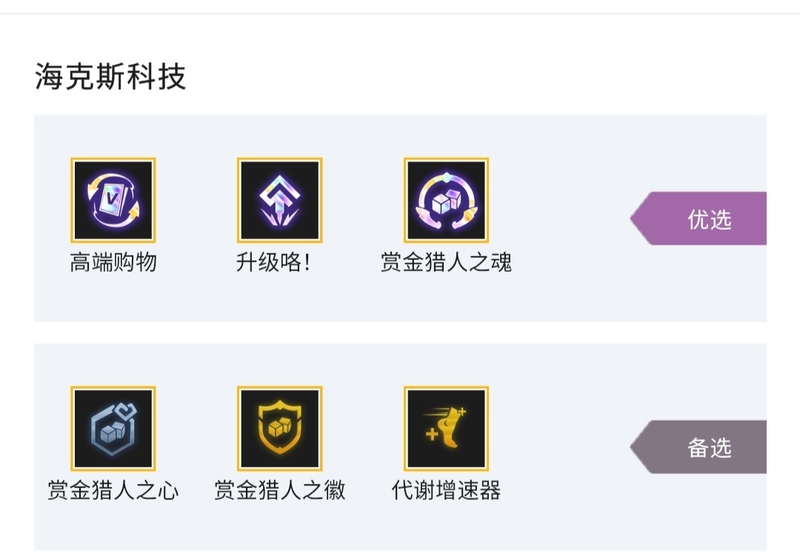Click the 赏金猎人之徽 text label

point(279,490)
